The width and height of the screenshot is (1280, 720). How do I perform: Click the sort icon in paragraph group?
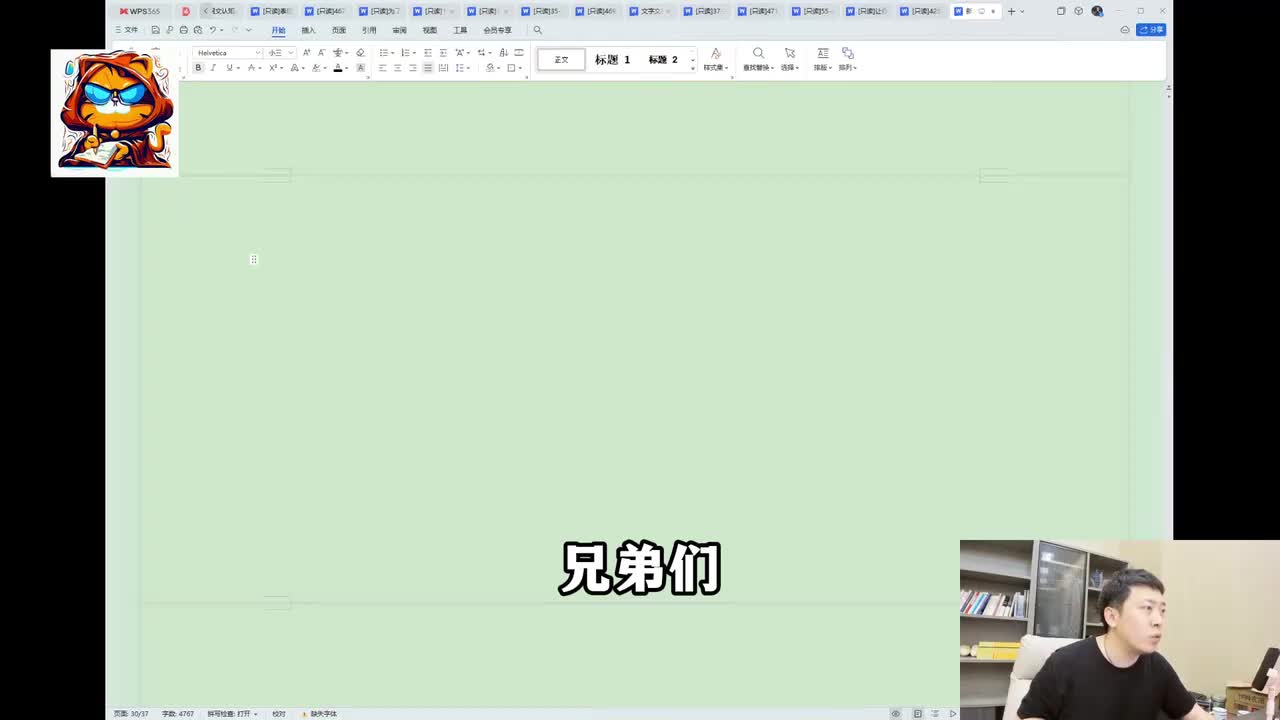[x=503, y=53]
